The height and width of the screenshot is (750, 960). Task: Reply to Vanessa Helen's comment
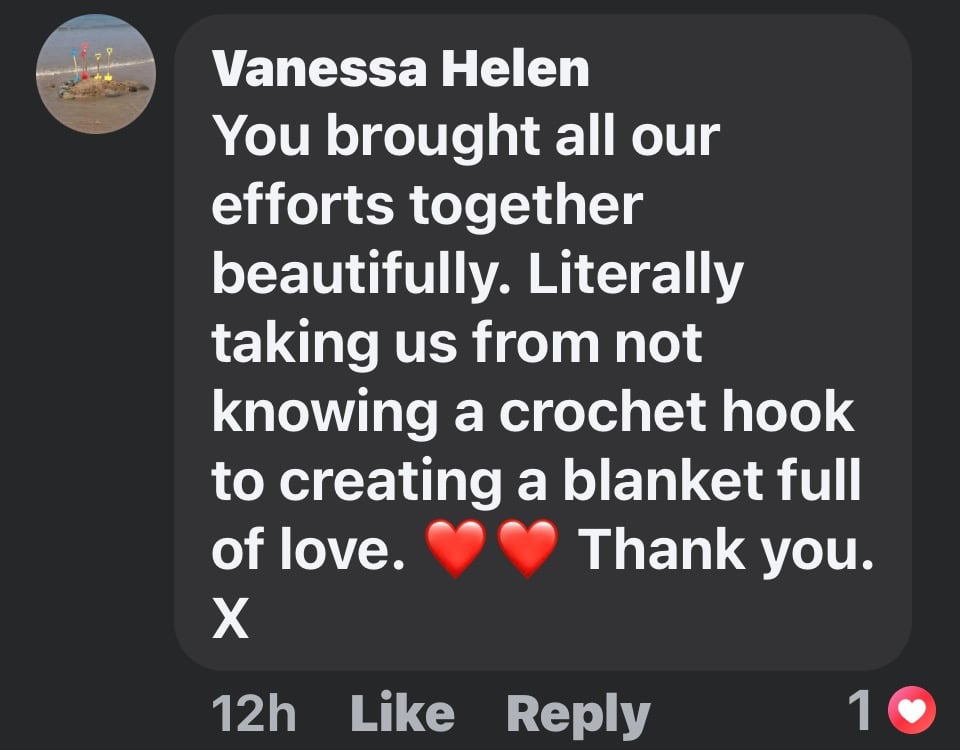[578, 714]
